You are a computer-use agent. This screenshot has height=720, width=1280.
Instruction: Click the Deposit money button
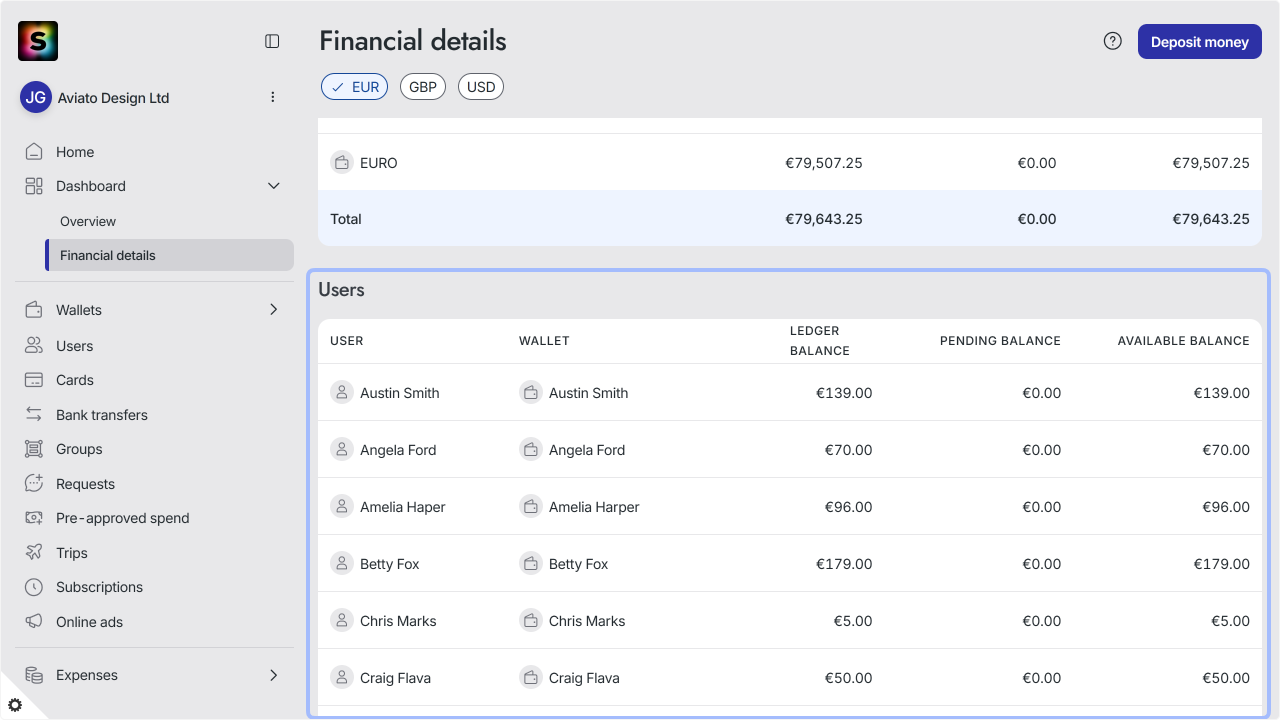(1200, 42)
